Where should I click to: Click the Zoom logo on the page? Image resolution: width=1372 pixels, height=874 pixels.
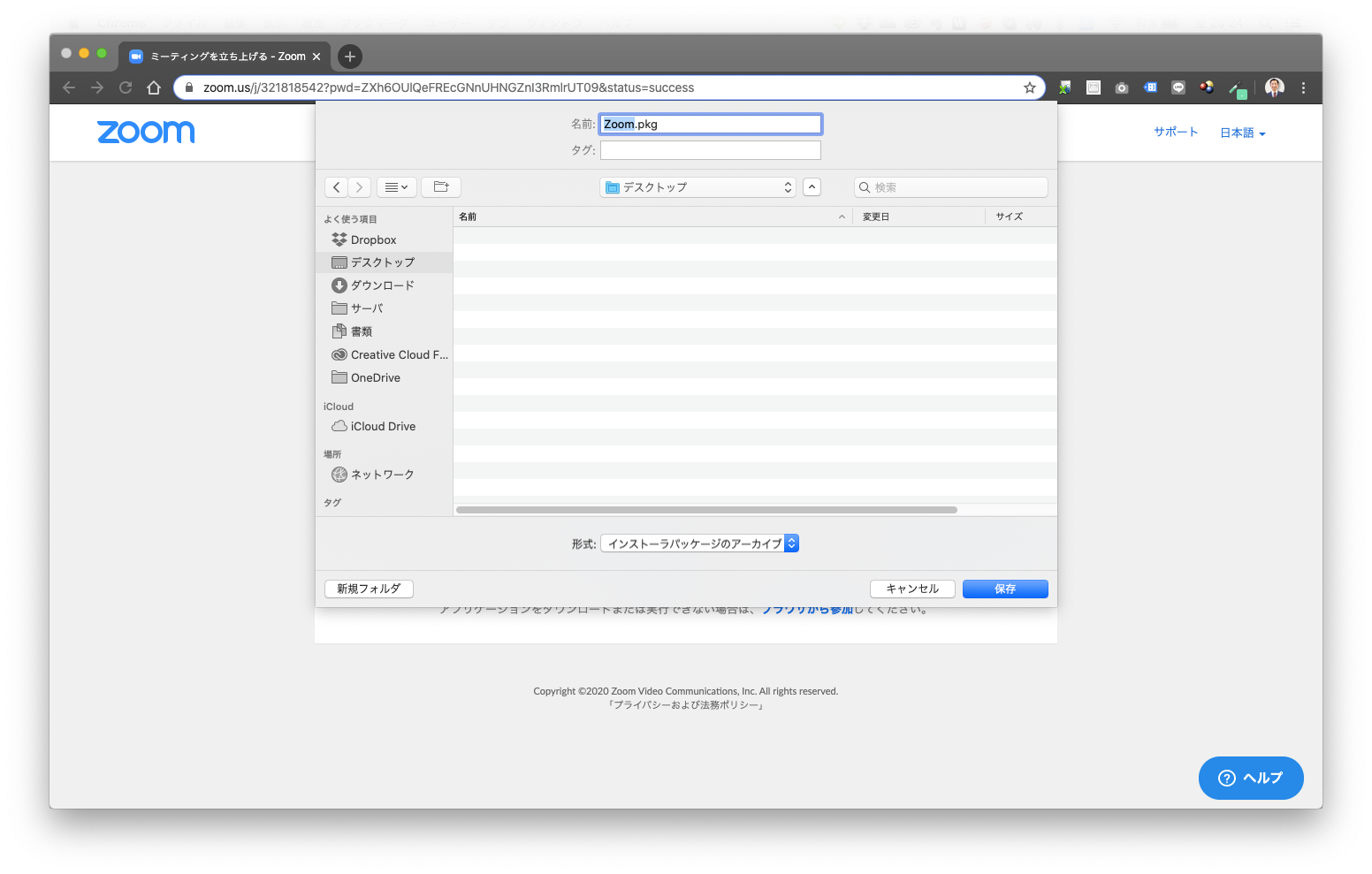(x=146, y=132)
